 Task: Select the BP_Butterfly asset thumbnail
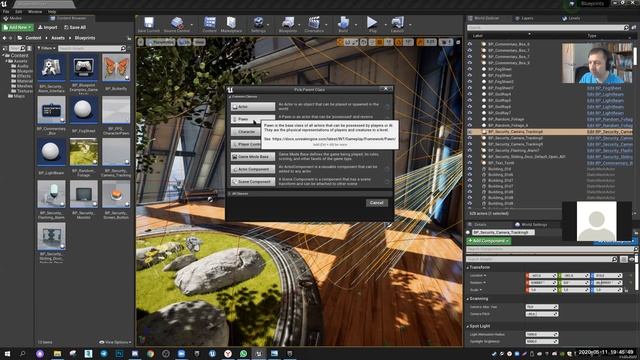(116, 67)
